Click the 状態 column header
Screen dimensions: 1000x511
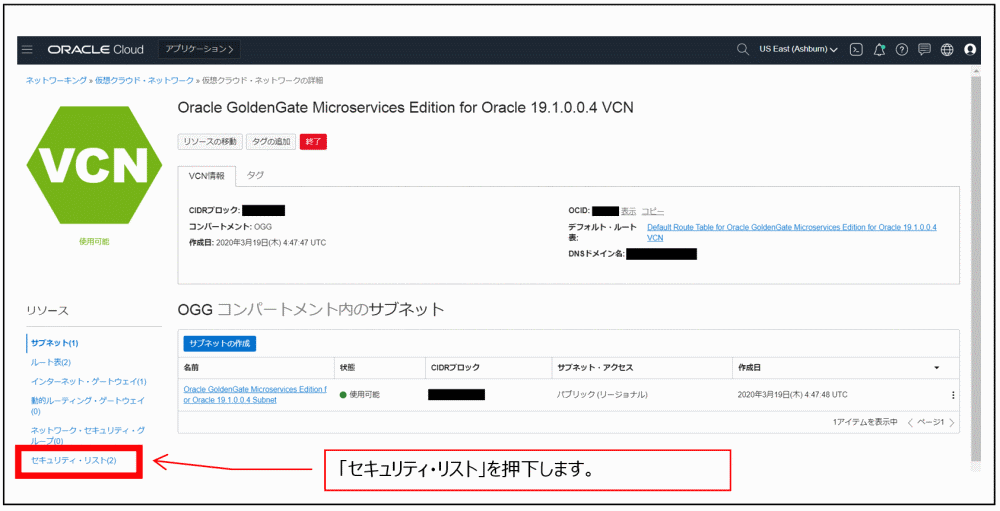[x=348, y=368]
